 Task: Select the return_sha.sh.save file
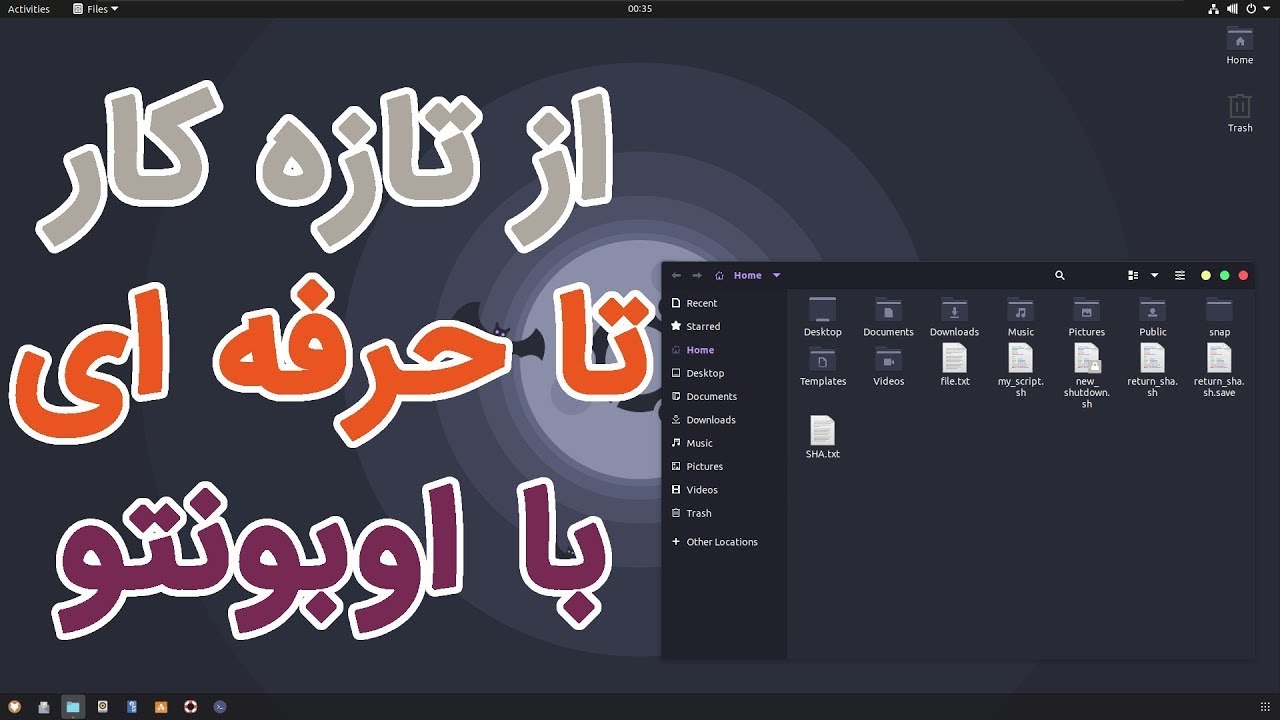[x=1219, y=370]
